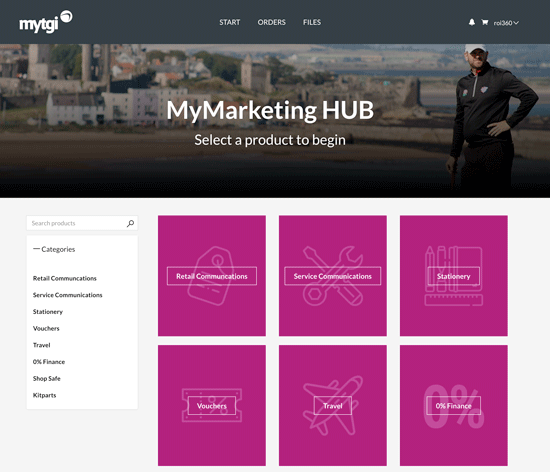
Task: Select Kitparts category link
Action: click(x=45, y=395)
